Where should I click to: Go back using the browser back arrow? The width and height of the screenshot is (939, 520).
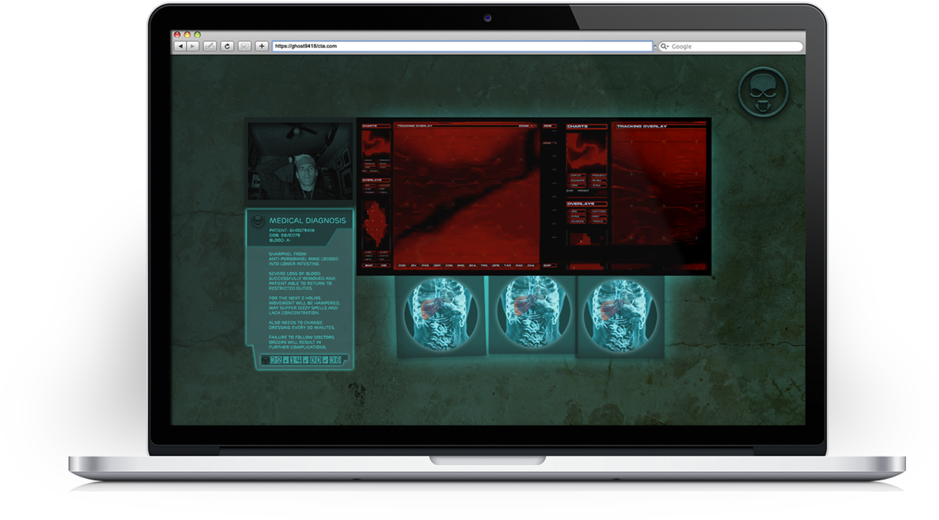coord(180,46)
